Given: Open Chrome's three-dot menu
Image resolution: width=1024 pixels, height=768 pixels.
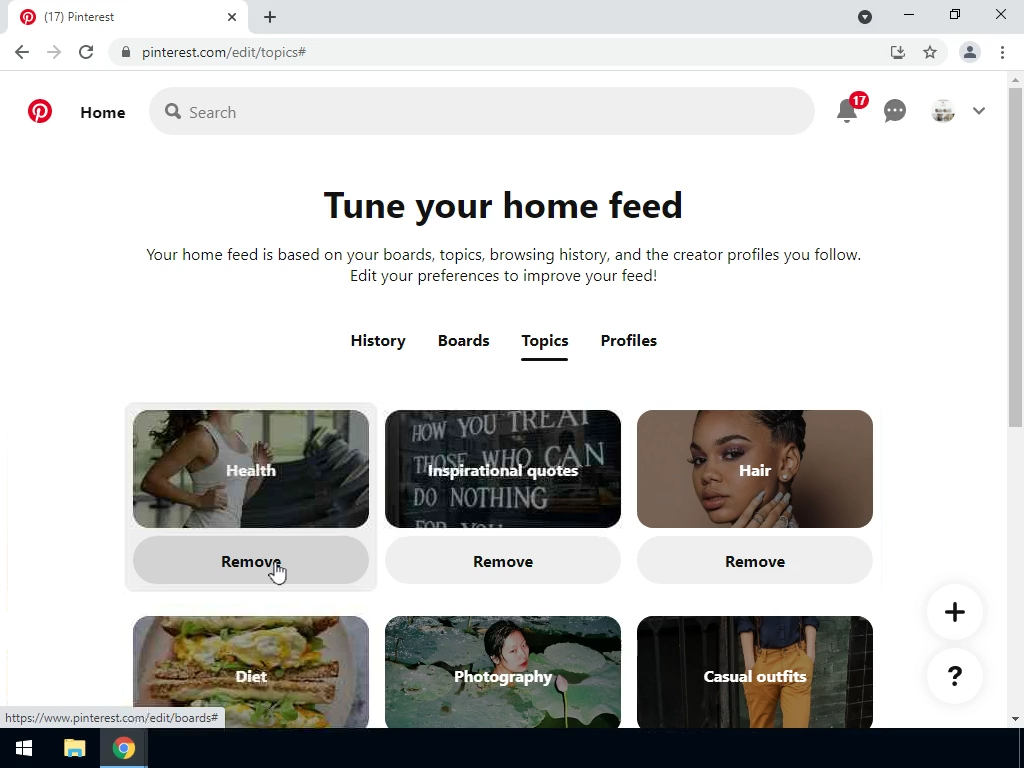Looking at the screenshot, I should click(x=1002, y=52).
